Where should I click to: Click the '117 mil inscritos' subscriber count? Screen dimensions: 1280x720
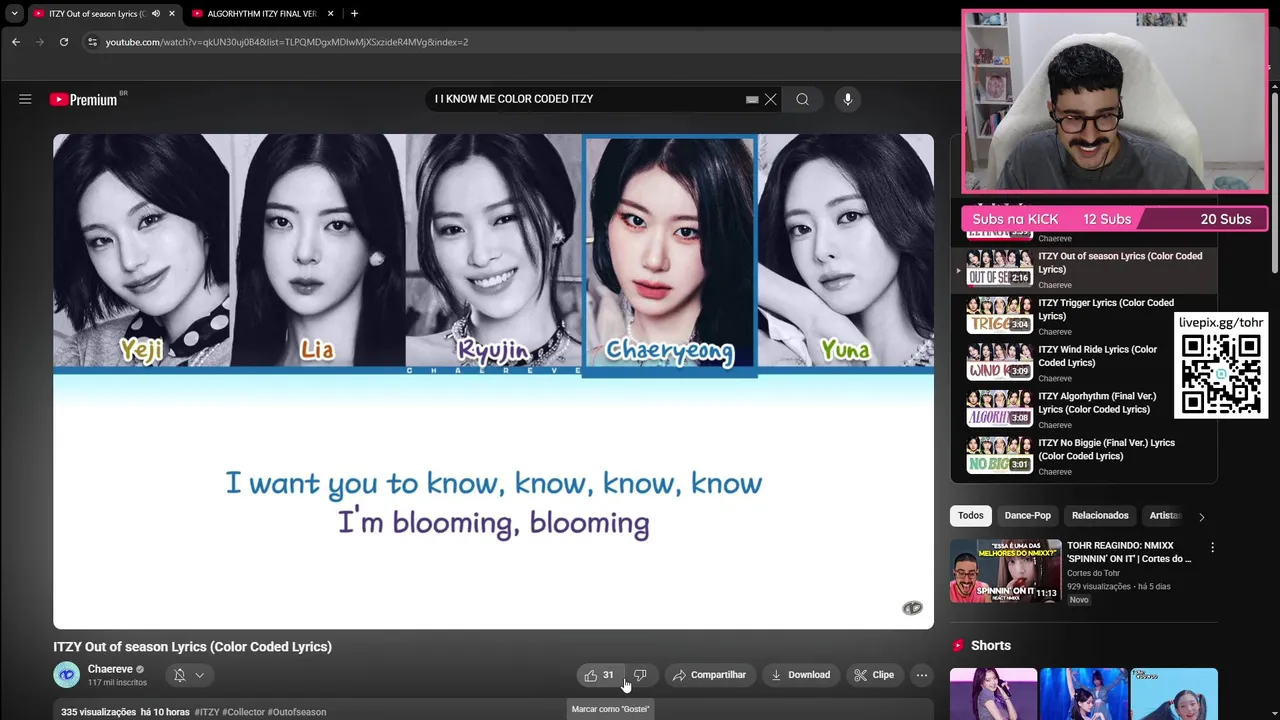click(x=117, y=683)
